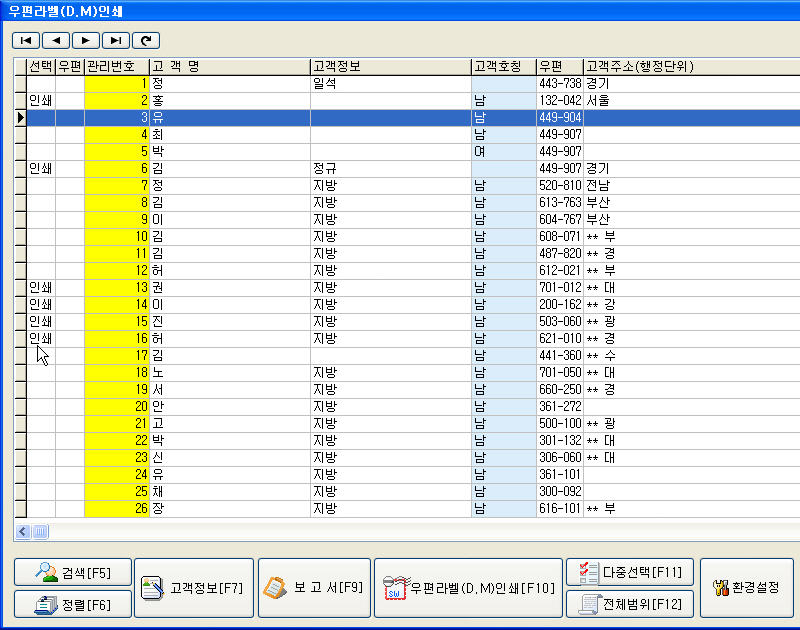The image size is (800, 630).
Task: Click management number 10 cell
Action: coord(117,237)
